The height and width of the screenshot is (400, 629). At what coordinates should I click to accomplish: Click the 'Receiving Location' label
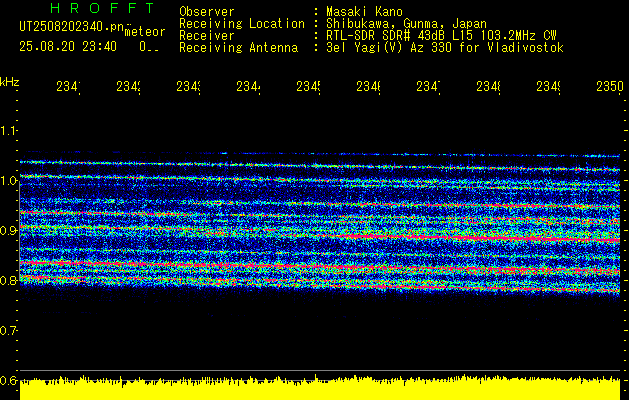(242, 24)
